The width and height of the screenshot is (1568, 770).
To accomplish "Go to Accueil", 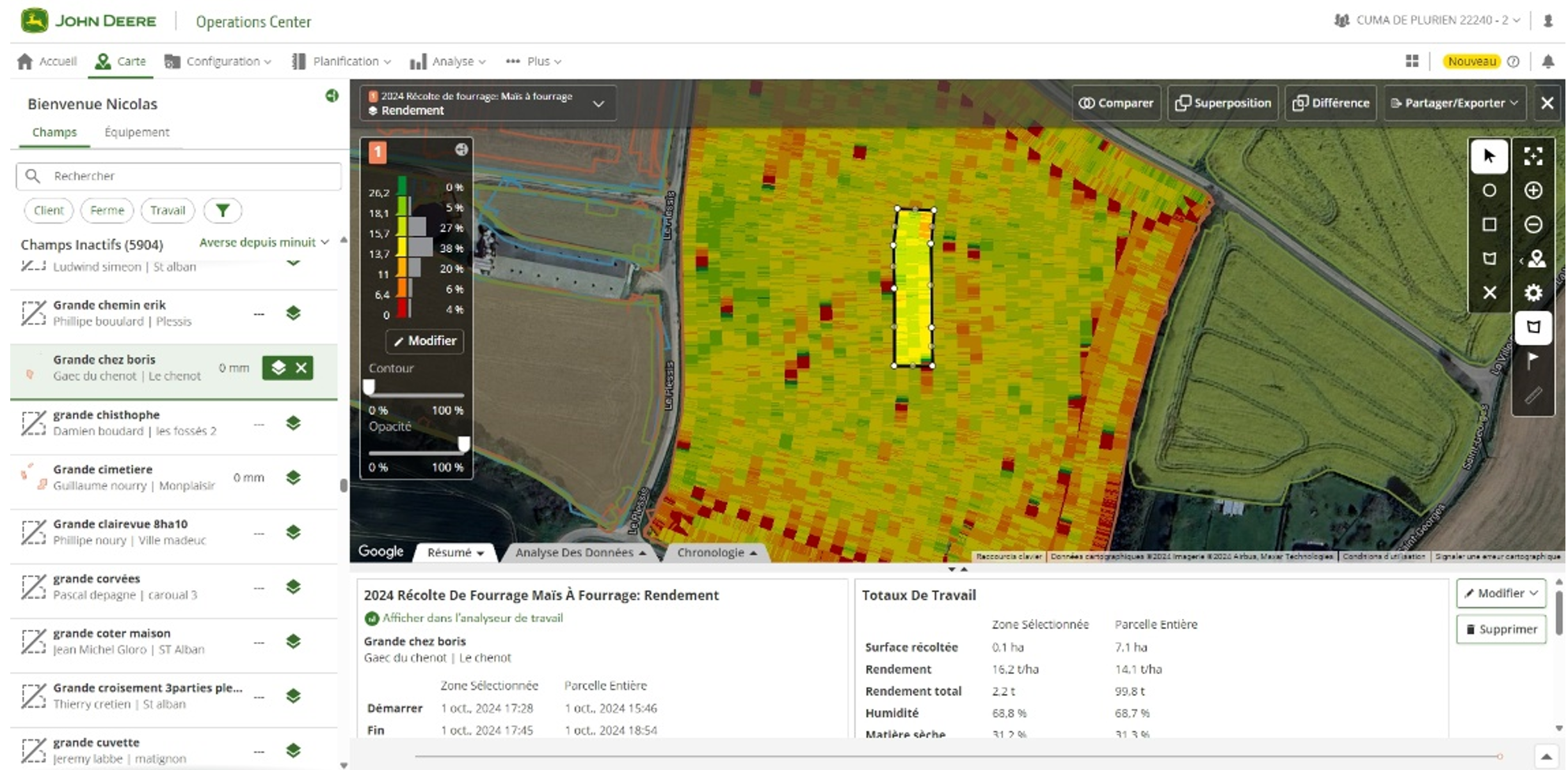I will coord(47,61).
